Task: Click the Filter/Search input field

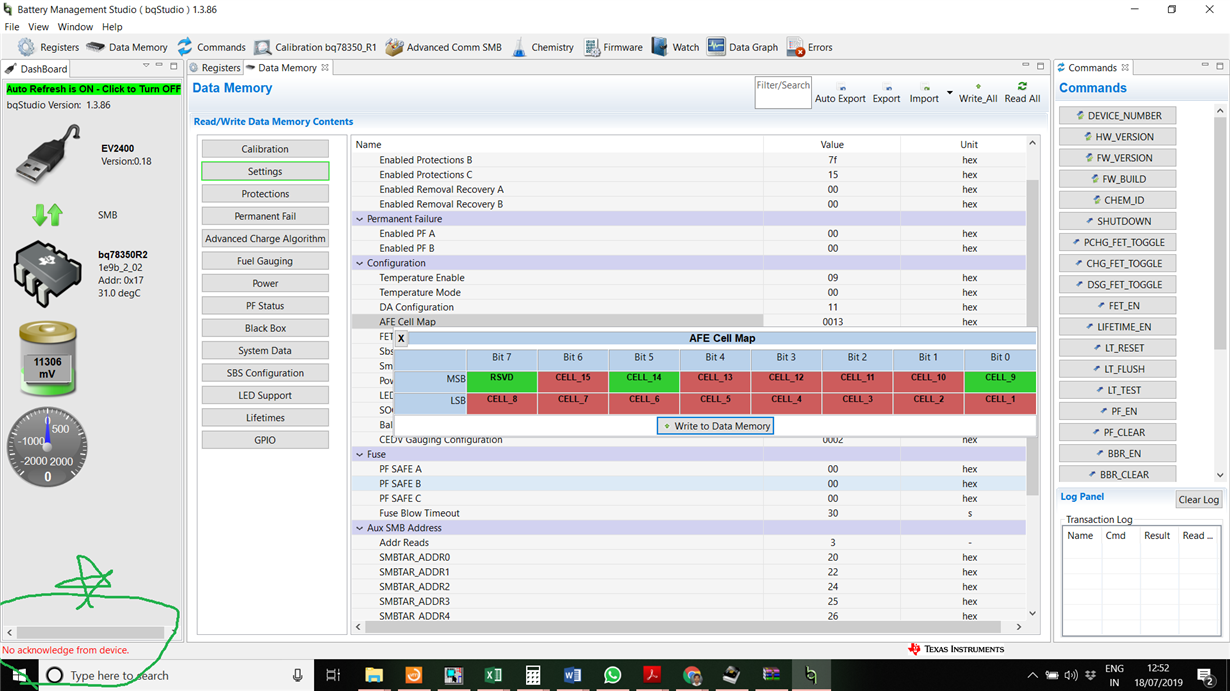Action: click(x=783, y=92)
